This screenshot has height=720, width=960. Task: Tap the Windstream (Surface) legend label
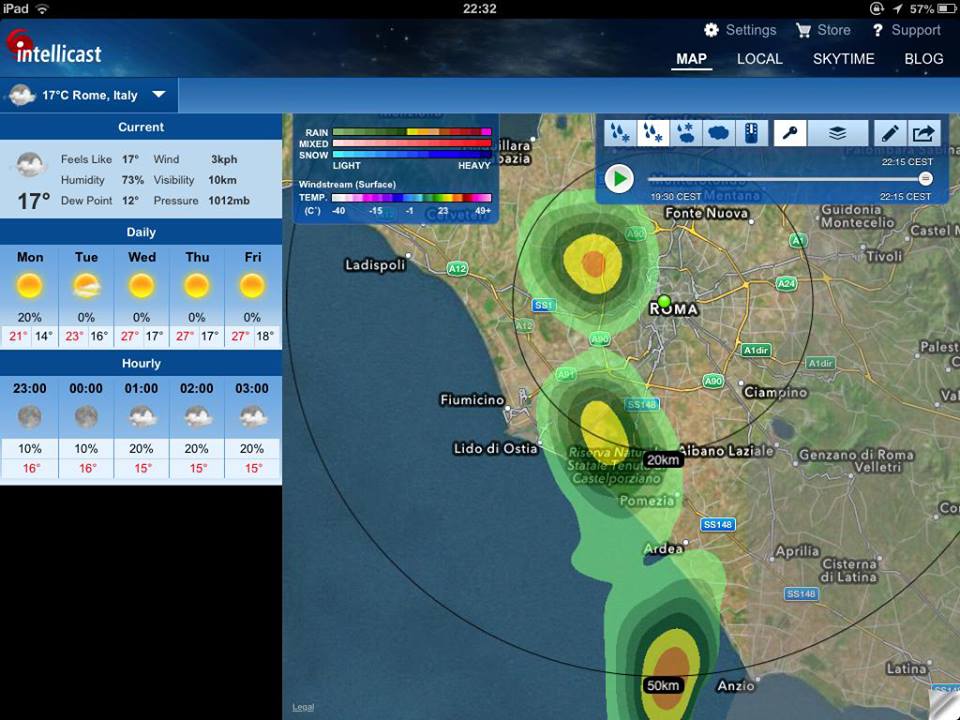[347, 184]
